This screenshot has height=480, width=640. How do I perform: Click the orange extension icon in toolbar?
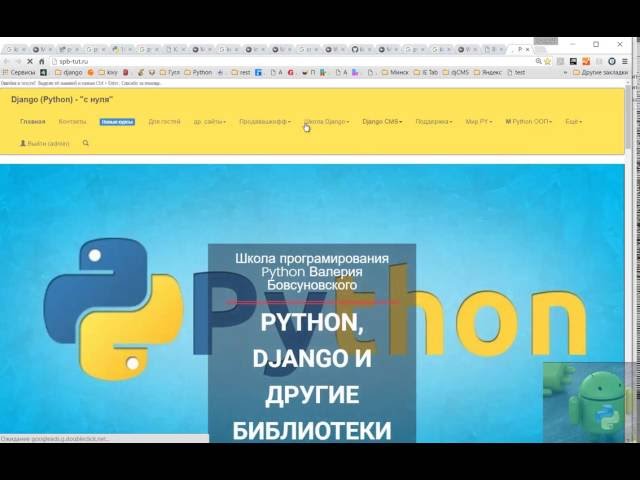point(586,61)
